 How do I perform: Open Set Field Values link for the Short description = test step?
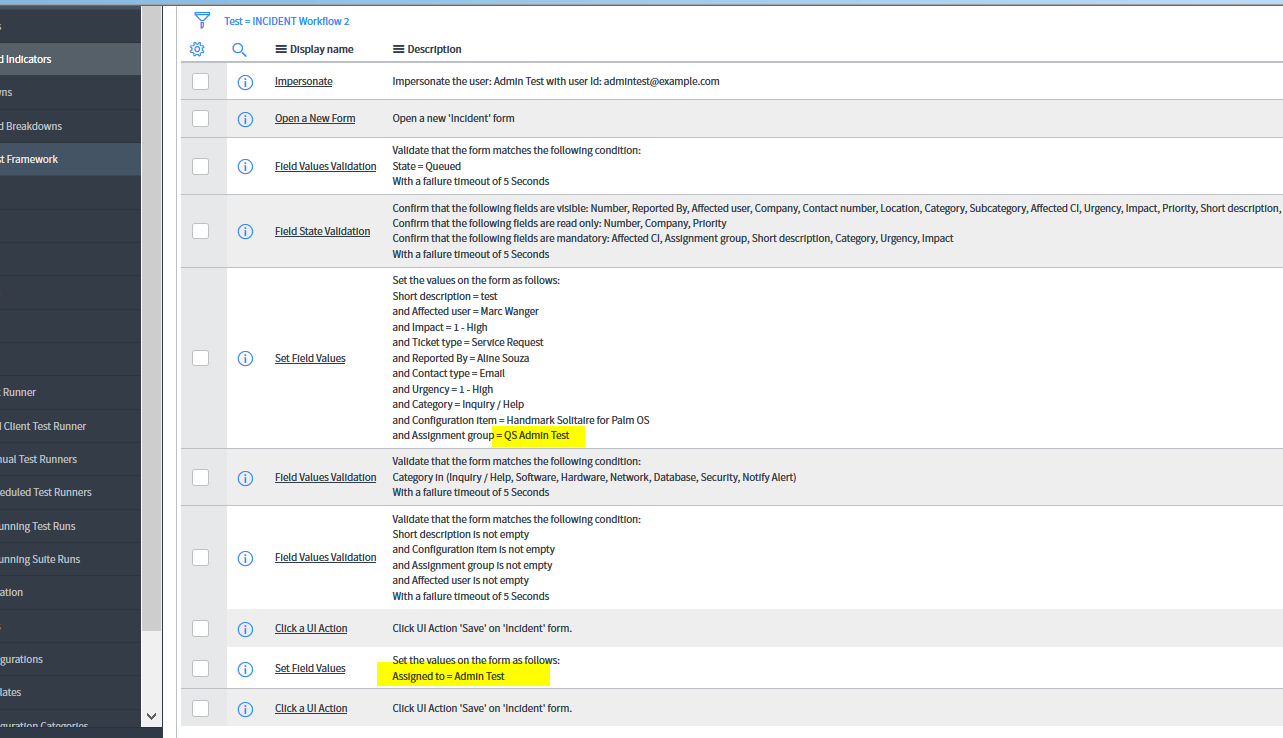[310, 358]
